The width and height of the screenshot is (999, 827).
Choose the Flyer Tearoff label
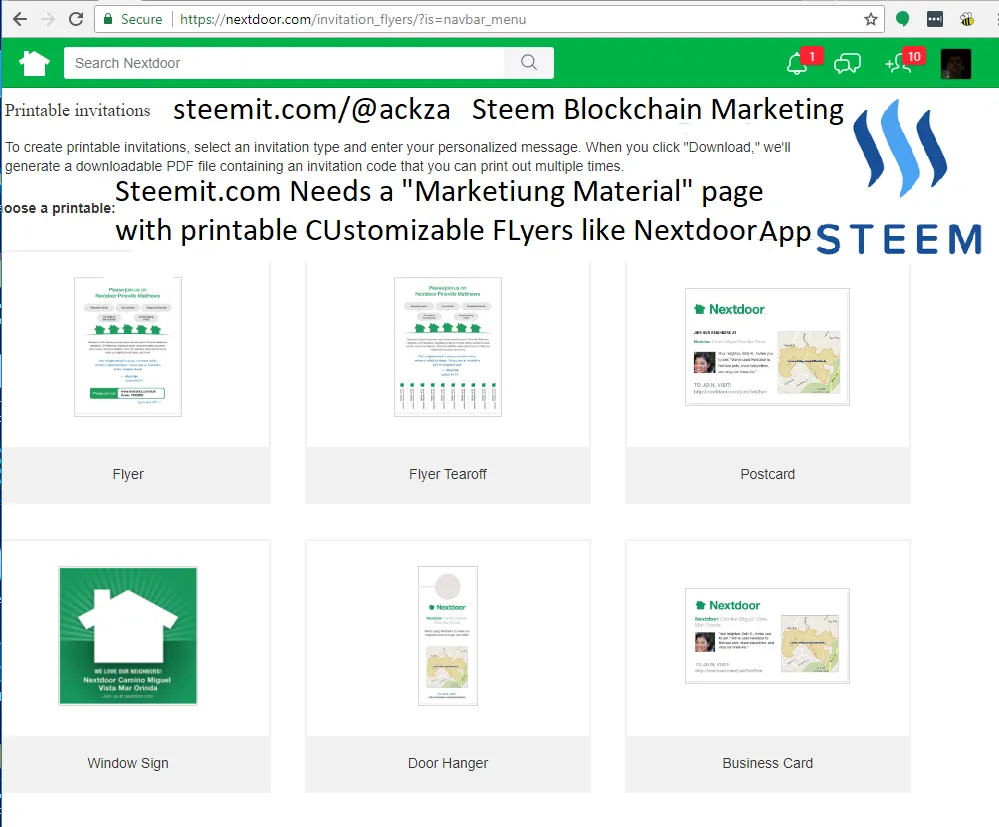pyautogui.click(x=448, y=474)
